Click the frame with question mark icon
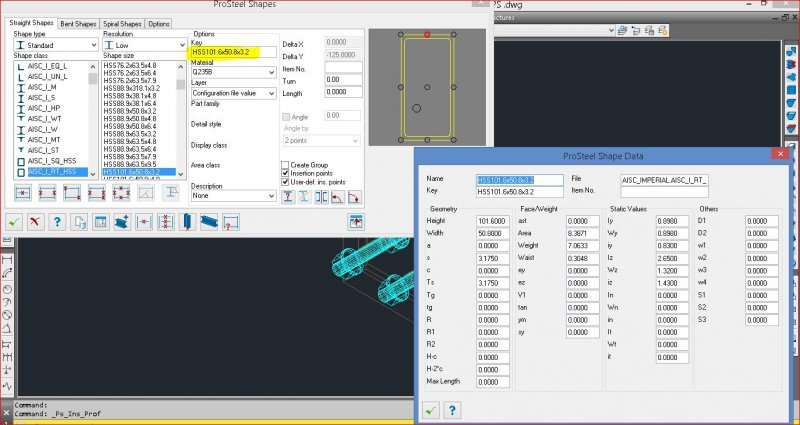The width and height of the screenshot is (800, 425). (231, 222)
